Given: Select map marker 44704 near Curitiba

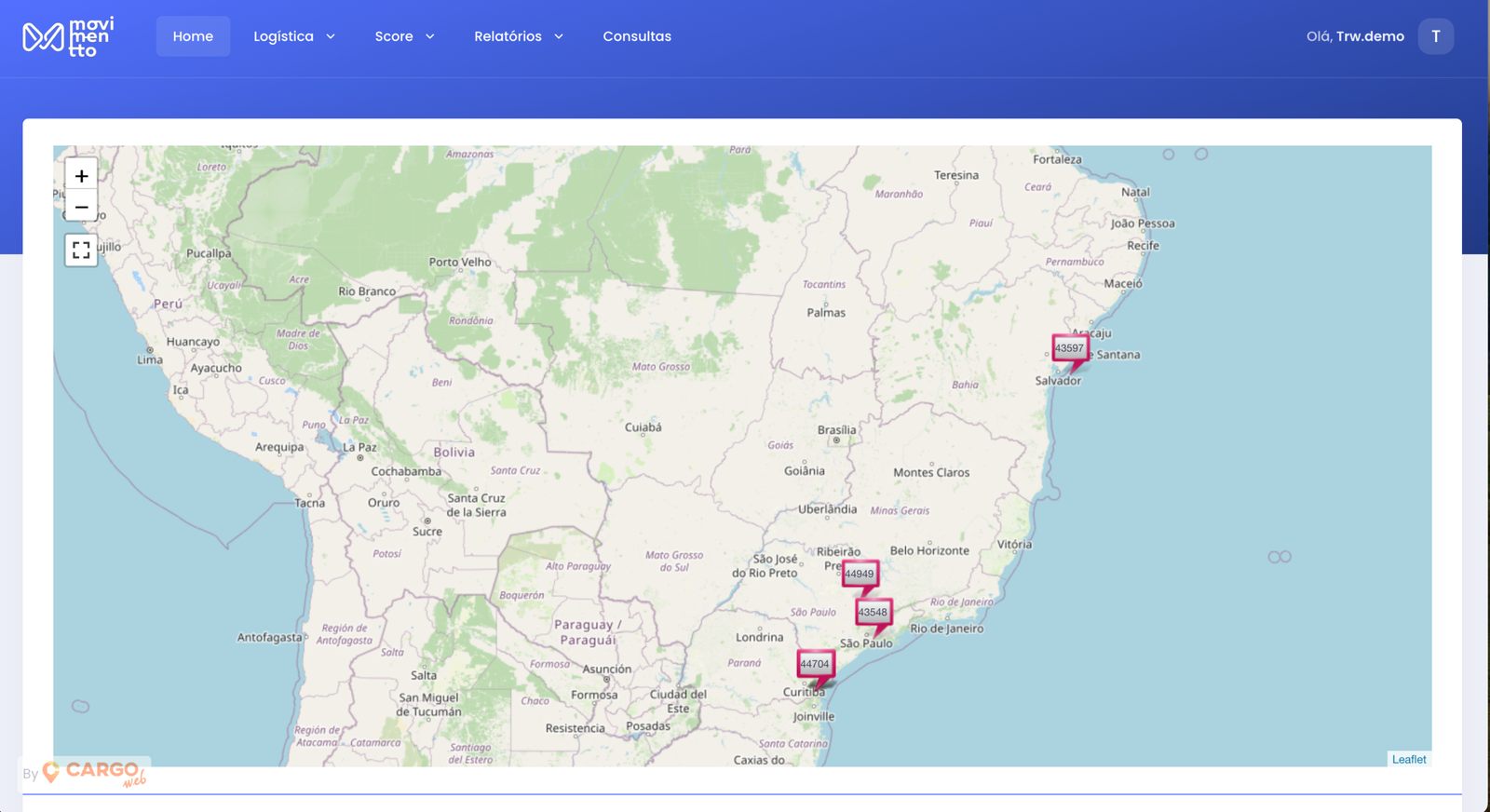Looking at the screenshot, I should (x=815, y=664).
